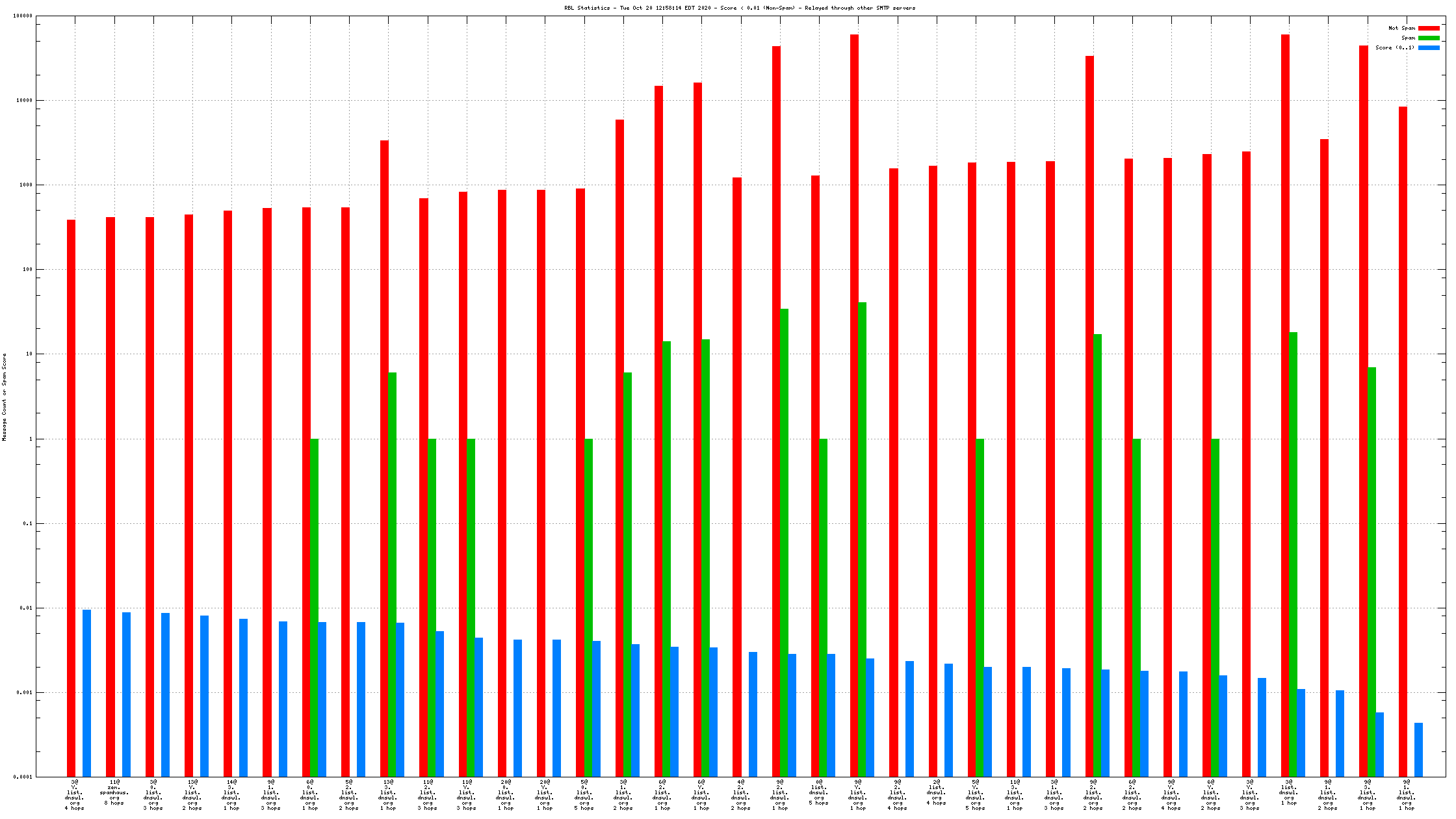Click the '14@ 3.list.dnswl.org 1 hop' label
Image resolution: width=1456 pixels, height=819 pixels.
(231, 795)
